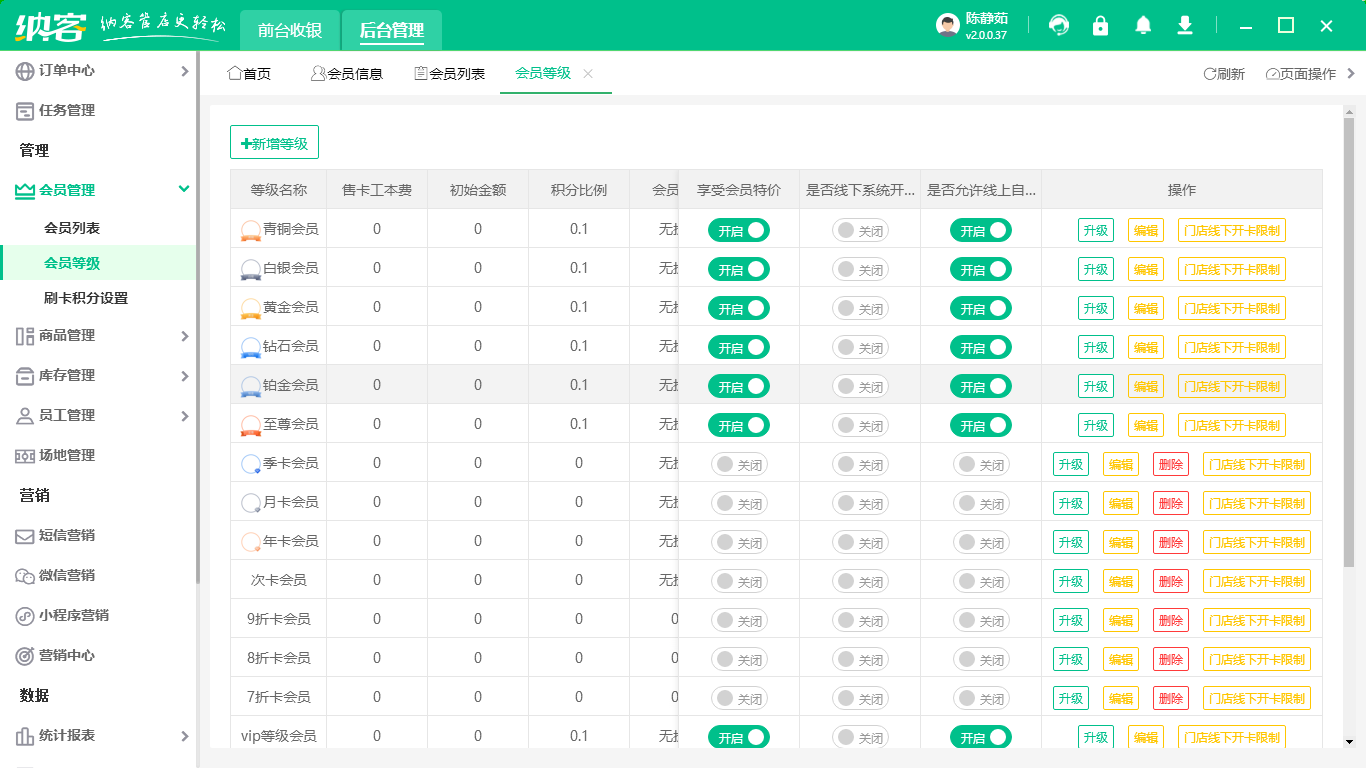Open 订单中心 in the sidebar

click(x=67, y=71)
